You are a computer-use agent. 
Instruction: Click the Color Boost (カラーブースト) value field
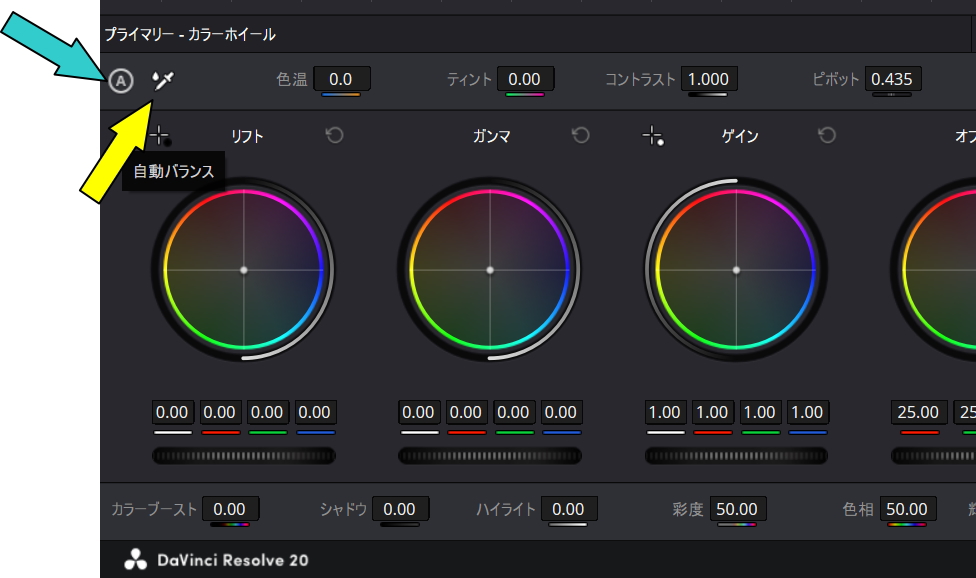click(230, 509)
